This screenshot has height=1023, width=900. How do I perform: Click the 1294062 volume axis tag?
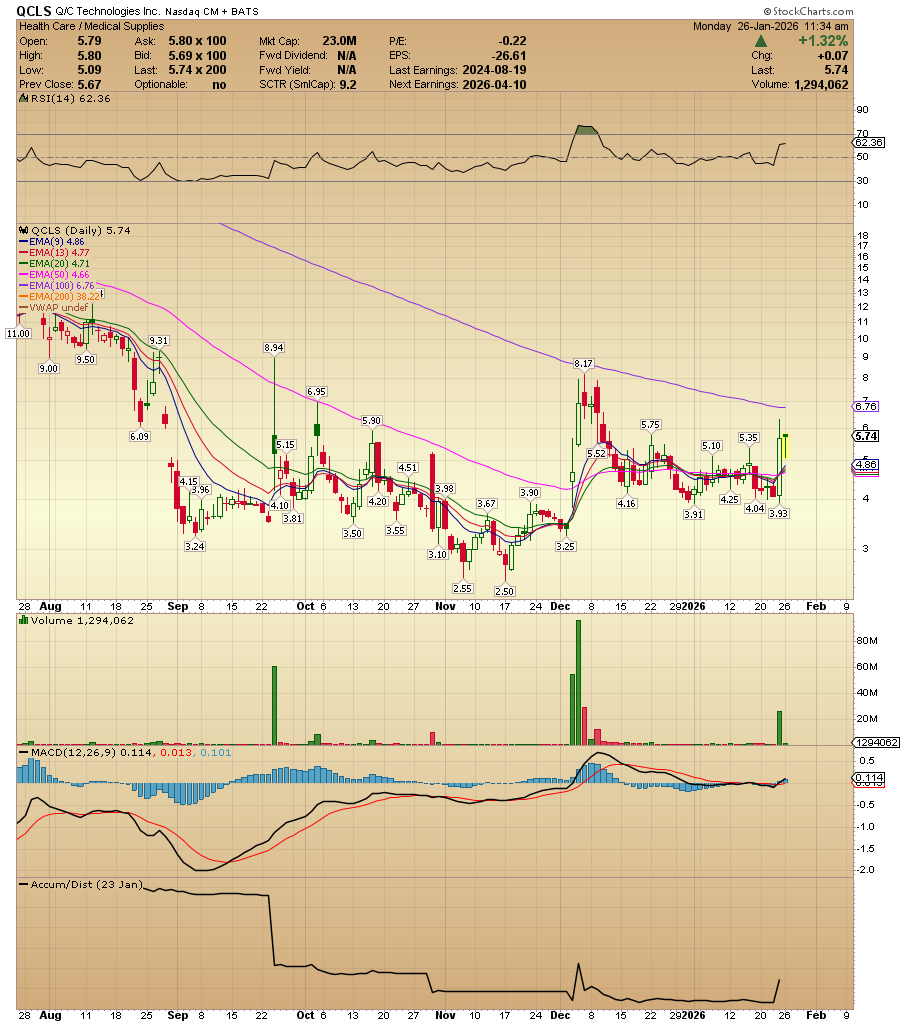[876, 742]
